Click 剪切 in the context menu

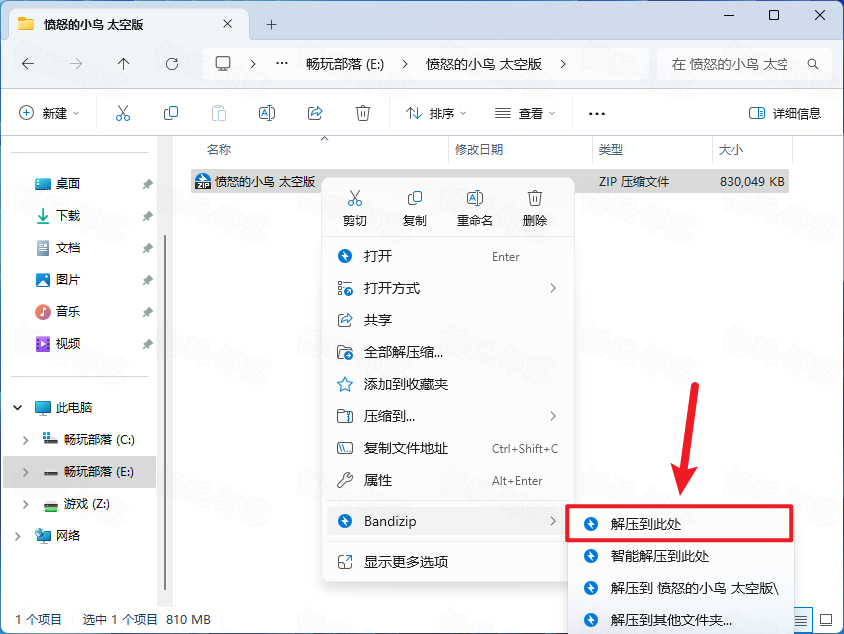click(355, 208)
